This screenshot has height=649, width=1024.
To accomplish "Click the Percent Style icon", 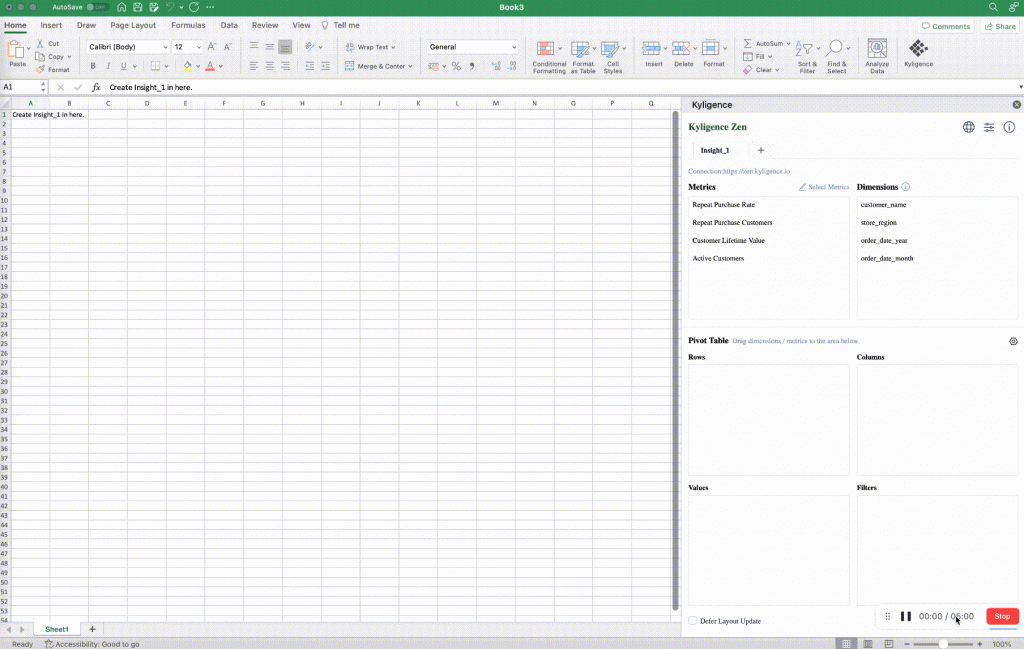I will (x=456, y=66).
